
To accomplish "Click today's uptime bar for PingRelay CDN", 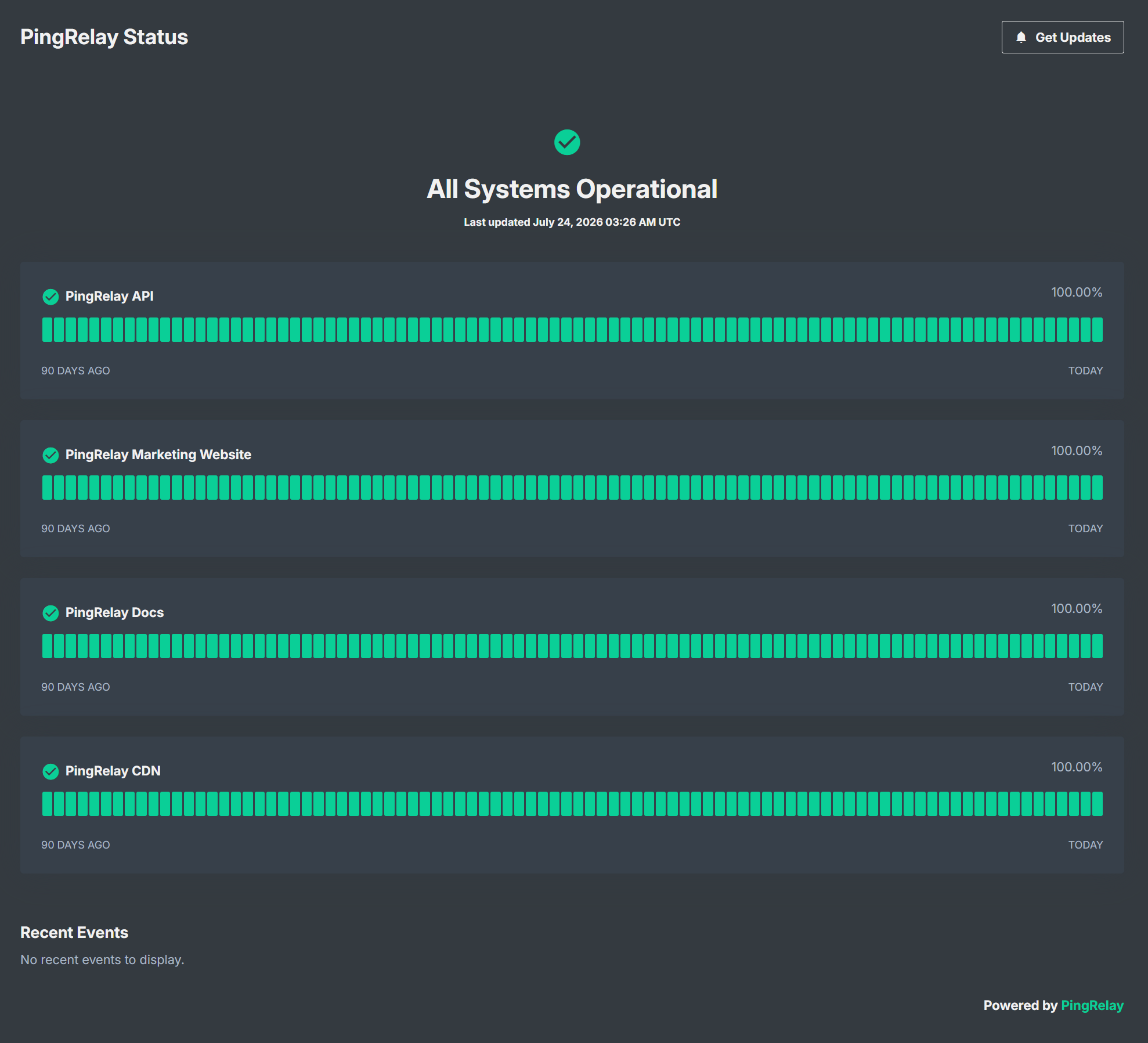I will [x=1097, y=804].
